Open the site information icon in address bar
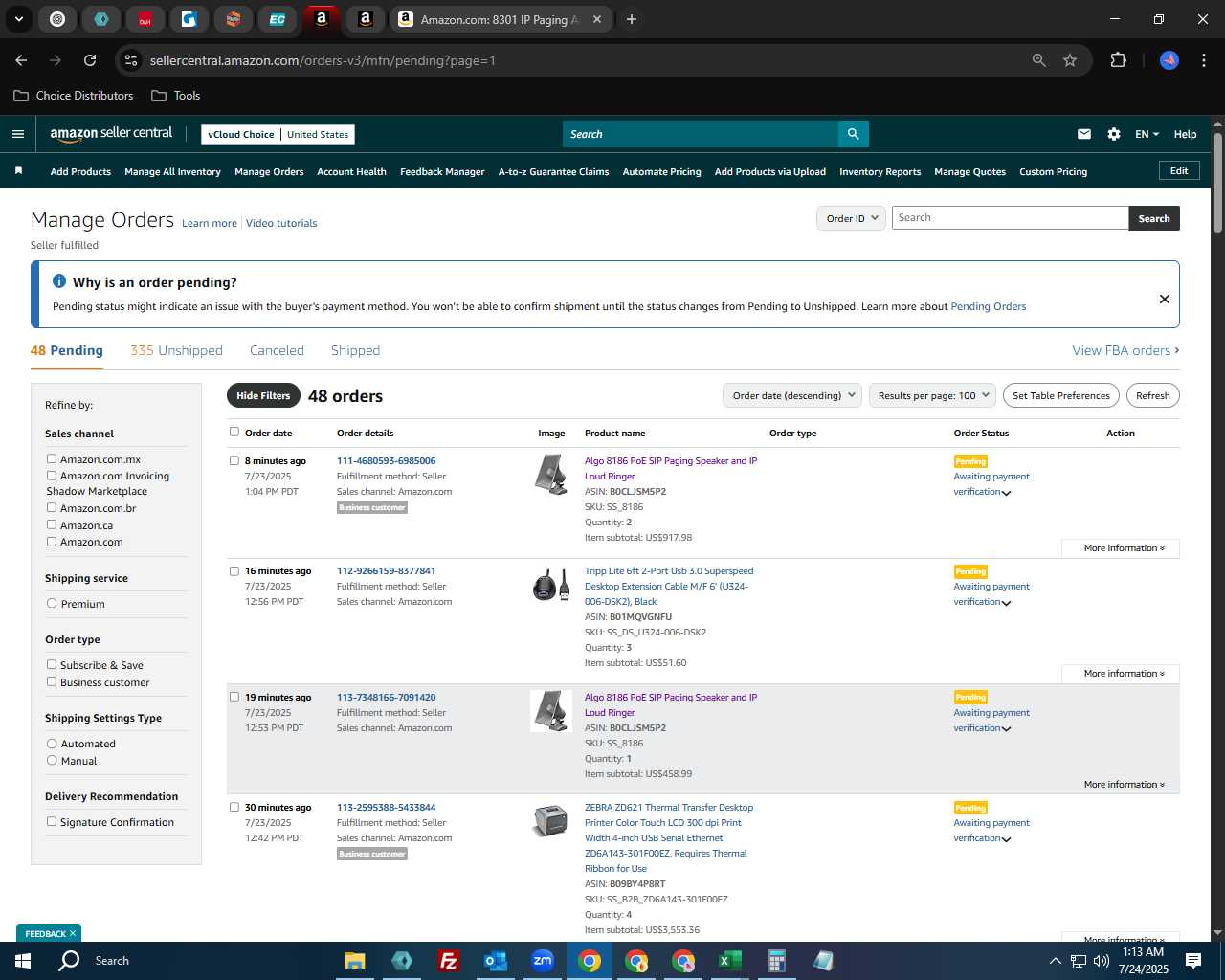Viewport: 1225px width, 980px height. pyautogui.click(x=132, y=60)
